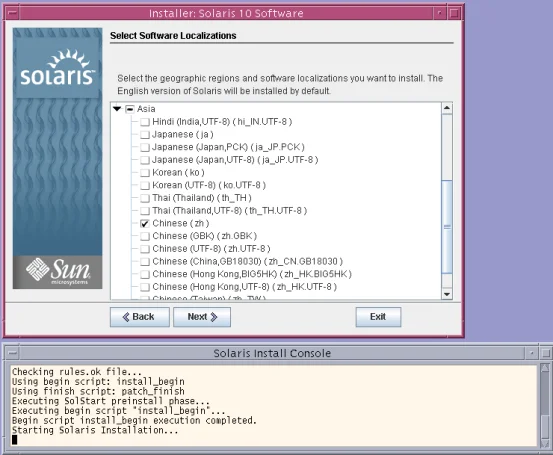Screen dimensions: 553x455
Task: Select 'Chinese ( zh )' row text
Action: pos(181,224)
